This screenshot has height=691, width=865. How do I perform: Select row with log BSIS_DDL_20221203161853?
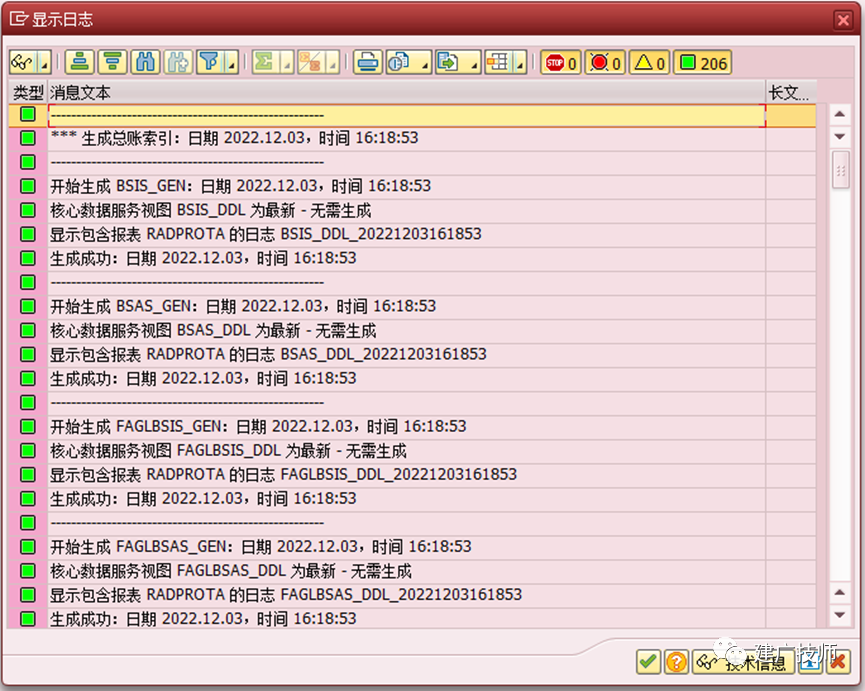(412, 234)
